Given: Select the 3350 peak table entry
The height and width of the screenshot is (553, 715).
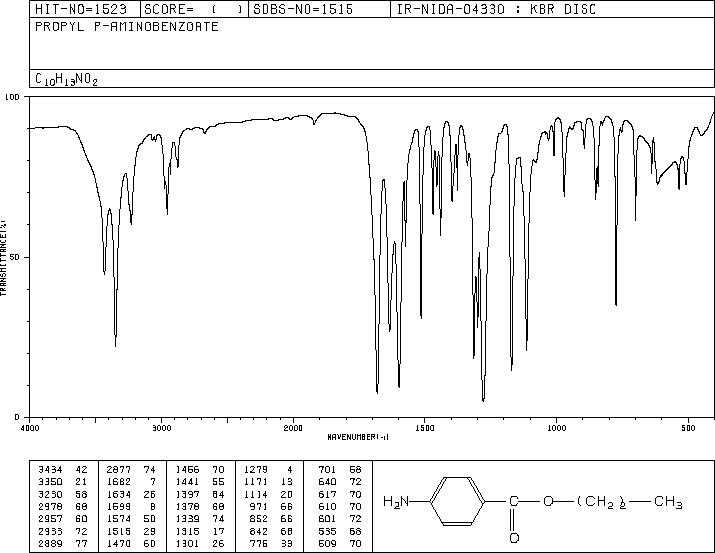Looking at the screenshot, I should click(62, 482).
